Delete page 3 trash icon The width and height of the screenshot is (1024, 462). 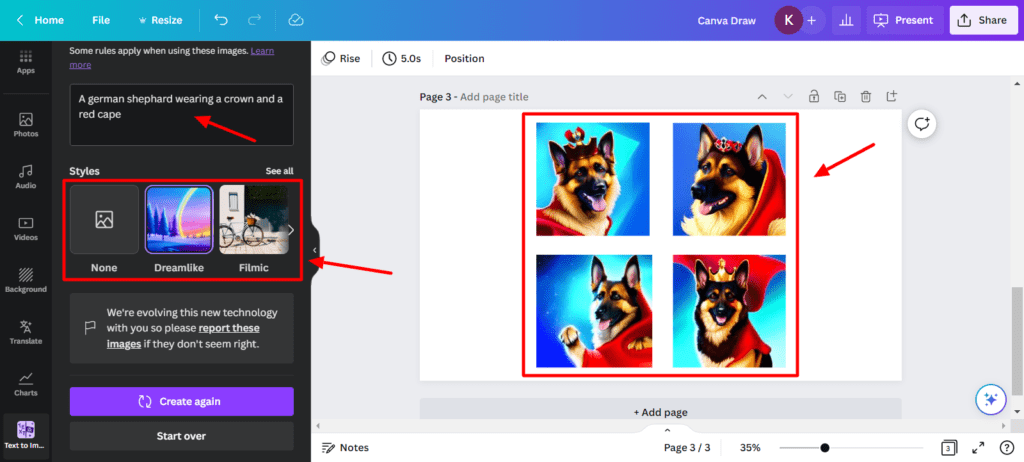coord(866,97)
